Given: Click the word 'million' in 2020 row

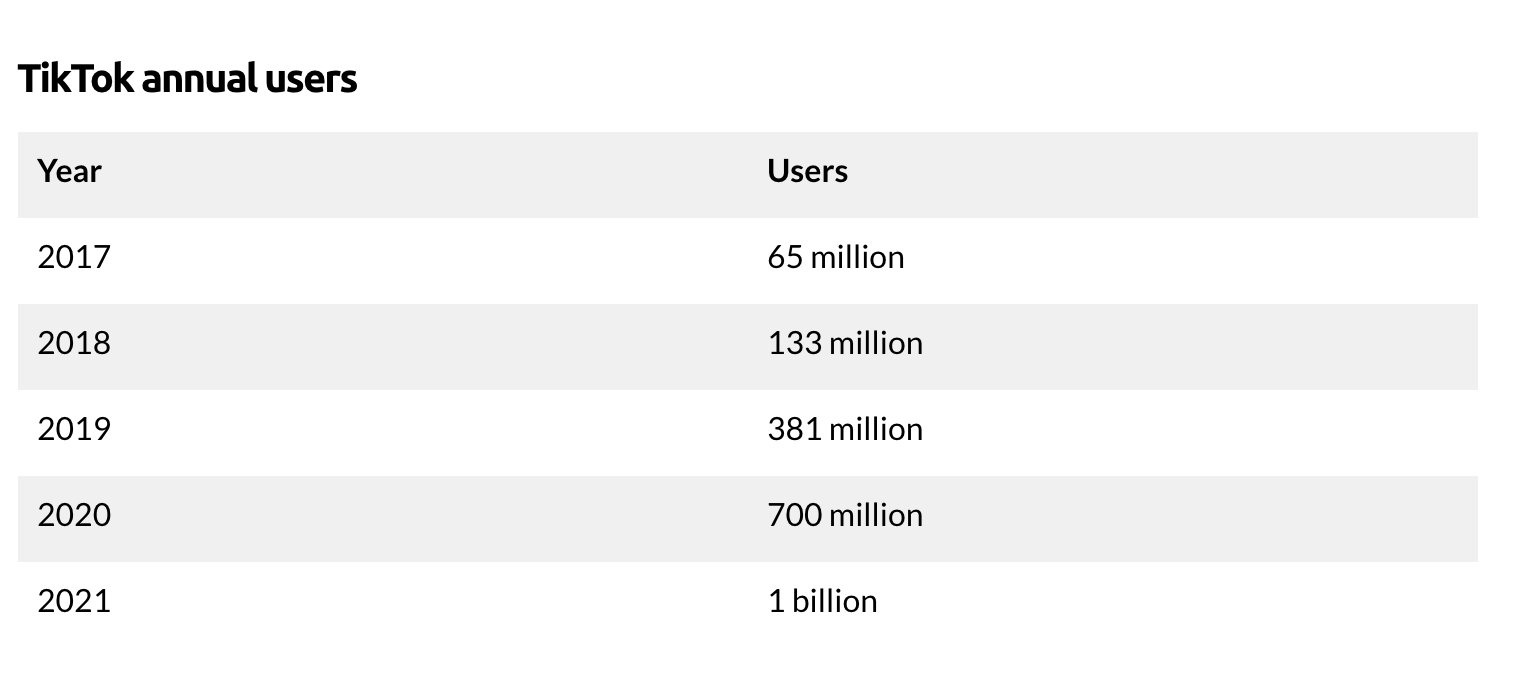Looking at the screenshot, I should pos(877,515).
